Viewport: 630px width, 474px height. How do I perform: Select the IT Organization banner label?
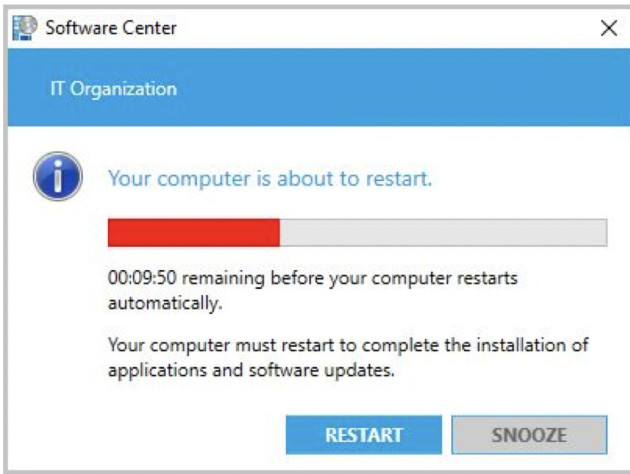[x=113, y=89]
